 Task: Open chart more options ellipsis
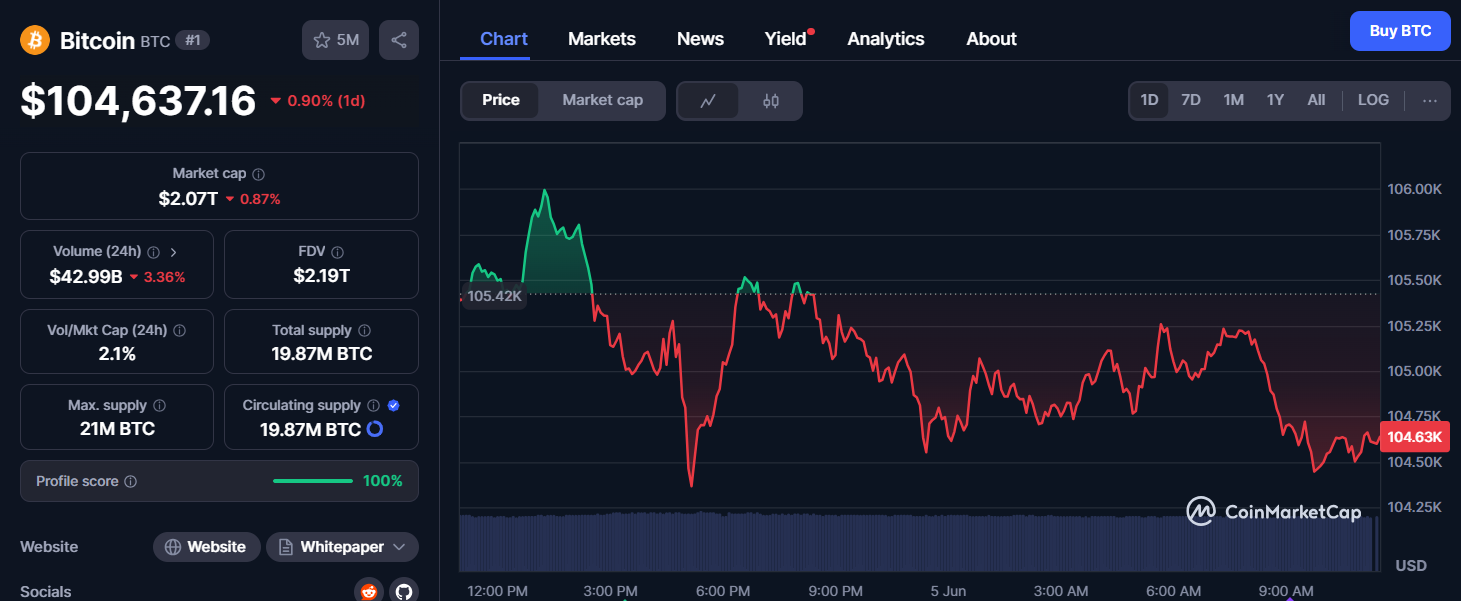coord(1430,101)
